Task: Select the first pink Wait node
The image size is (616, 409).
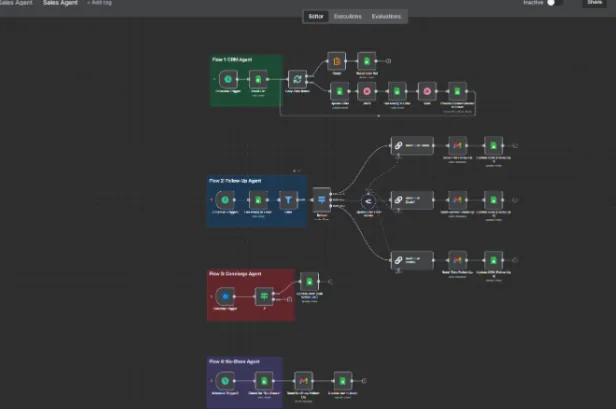Action: pyautogui.click(x=367, y=91)
